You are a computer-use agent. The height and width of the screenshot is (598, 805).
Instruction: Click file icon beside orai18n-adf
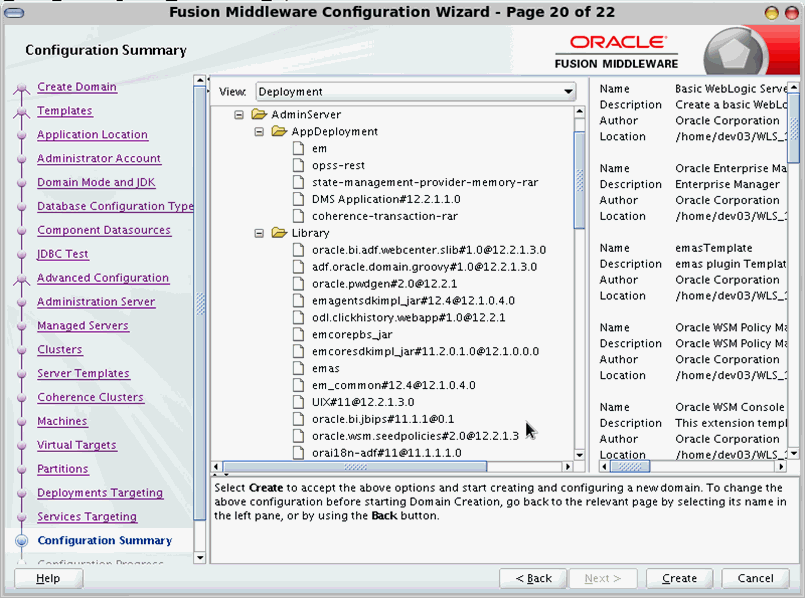(298, 453)
